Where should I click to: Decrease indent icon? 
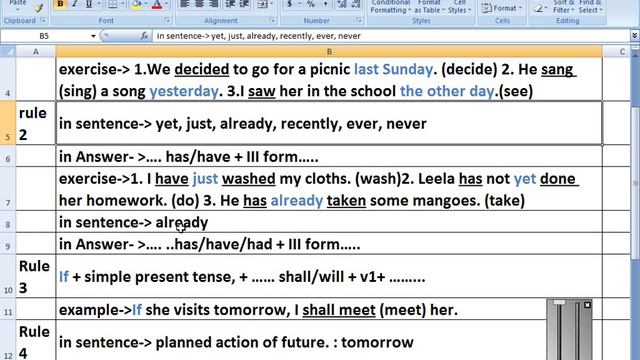coord(230,4)
